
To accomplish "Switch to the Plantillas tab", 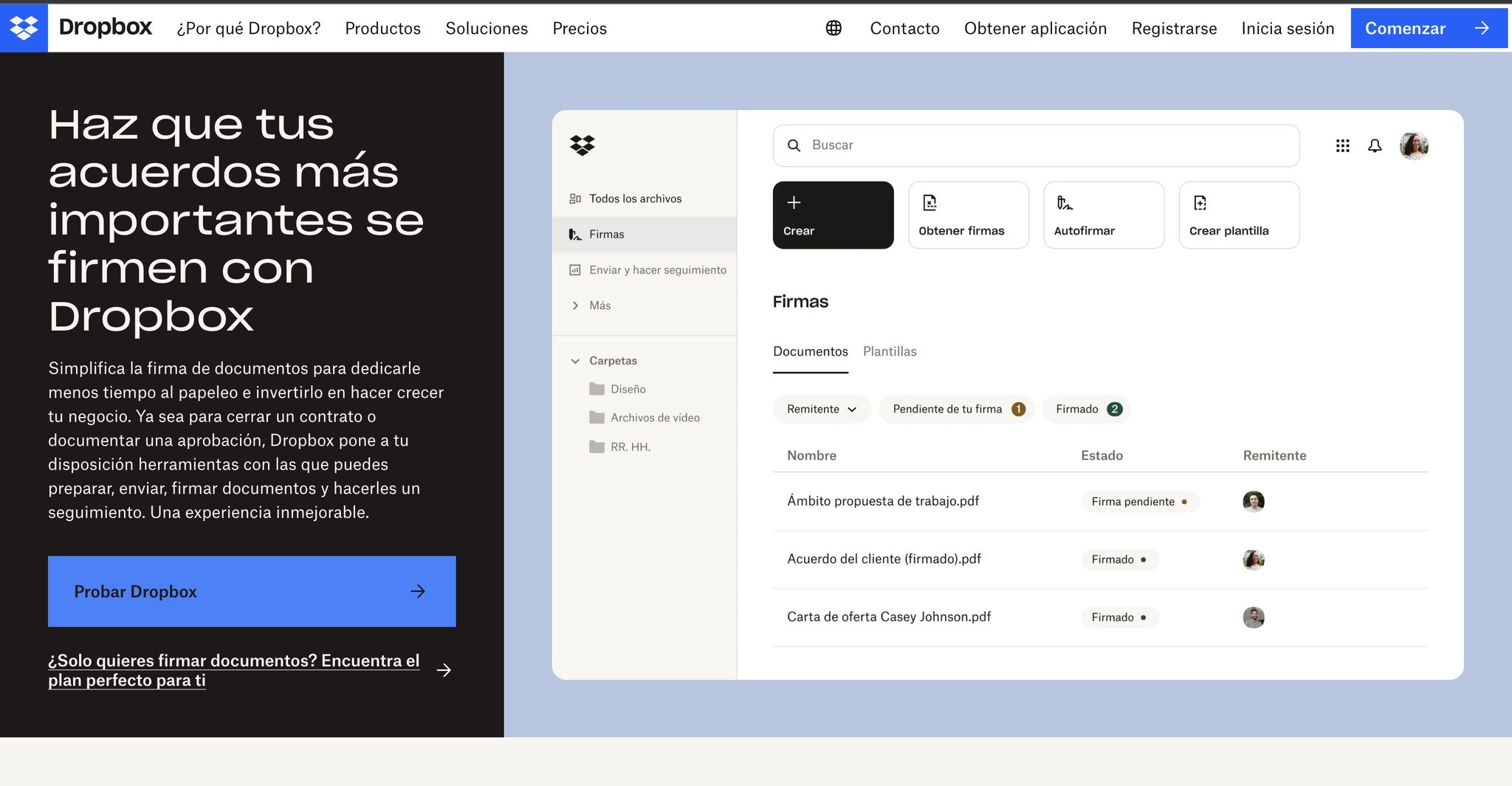I will pos(890,352).
